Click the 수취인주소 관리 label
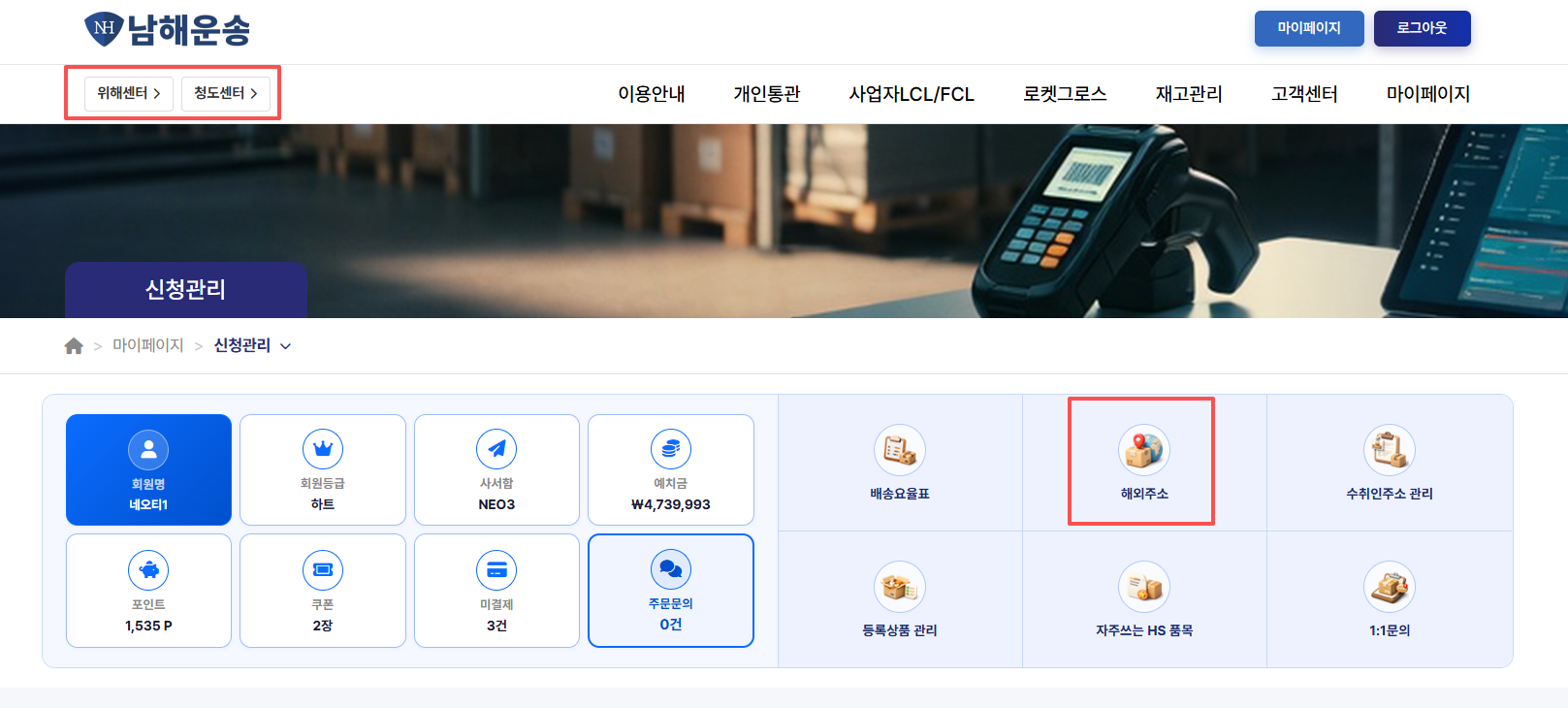This screenshot has height=708, width=1568. [x=1390, y=494]
